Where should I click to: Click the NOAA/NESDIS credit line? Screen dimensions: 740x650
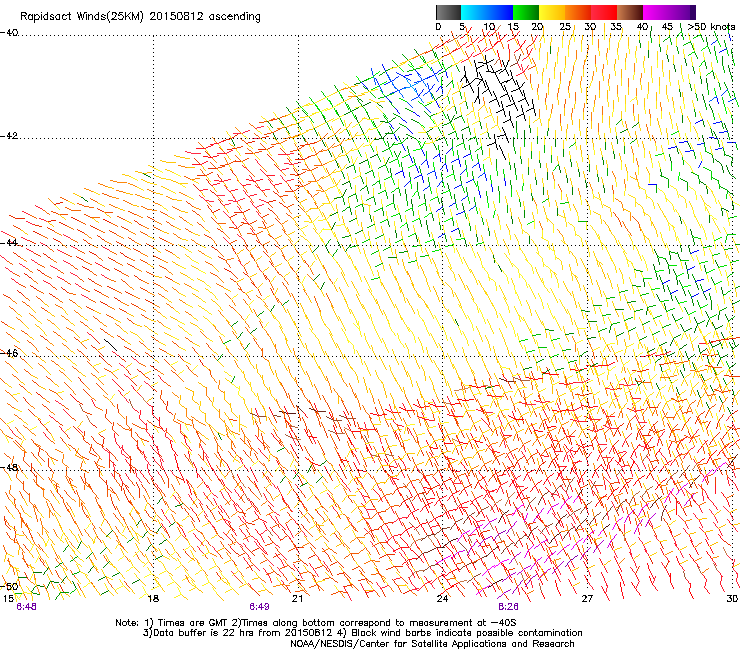[432, 644]
